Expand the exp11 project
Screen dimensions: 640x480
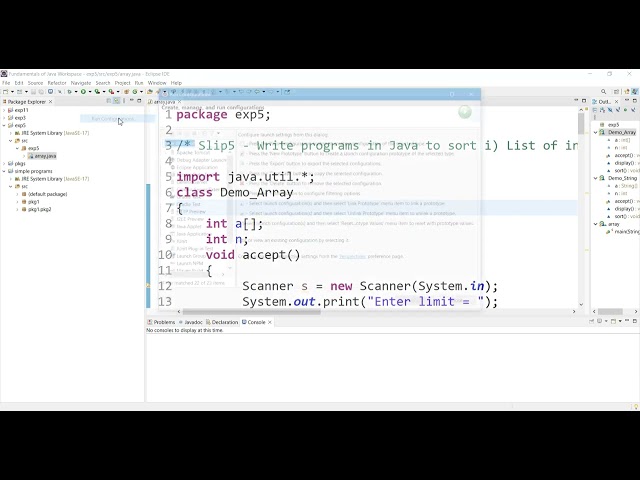click(x=4, y=110)
